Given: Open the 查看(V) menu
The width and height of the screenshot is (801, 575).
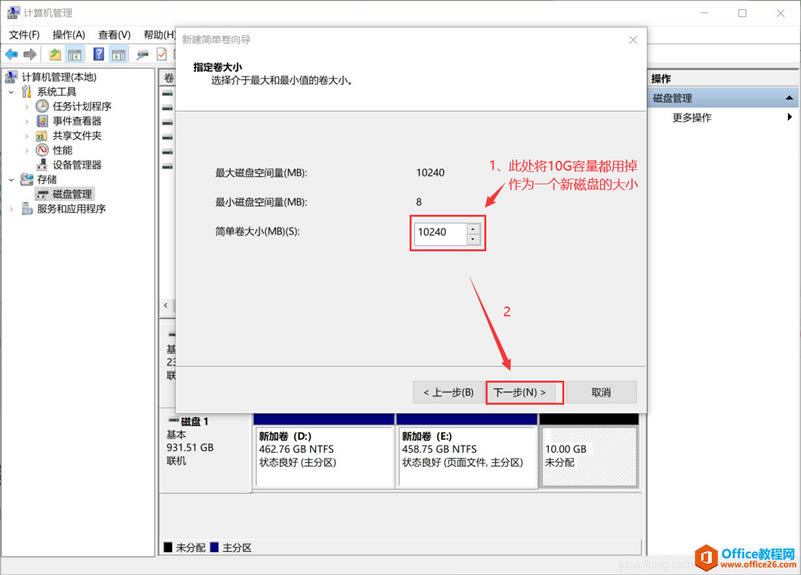Looking at the screenshot, I should coord(114,35).
